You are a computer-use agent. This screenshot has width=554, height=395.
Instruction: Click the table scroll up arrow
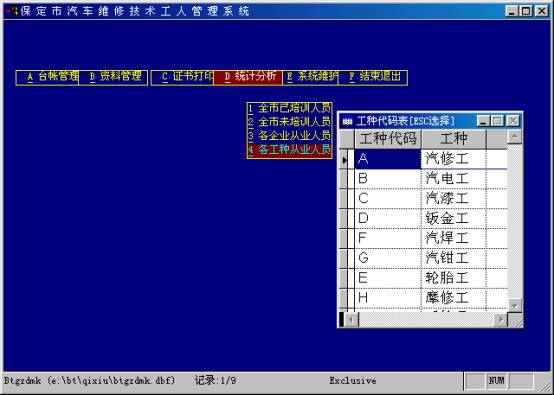(x=514, y=137)
